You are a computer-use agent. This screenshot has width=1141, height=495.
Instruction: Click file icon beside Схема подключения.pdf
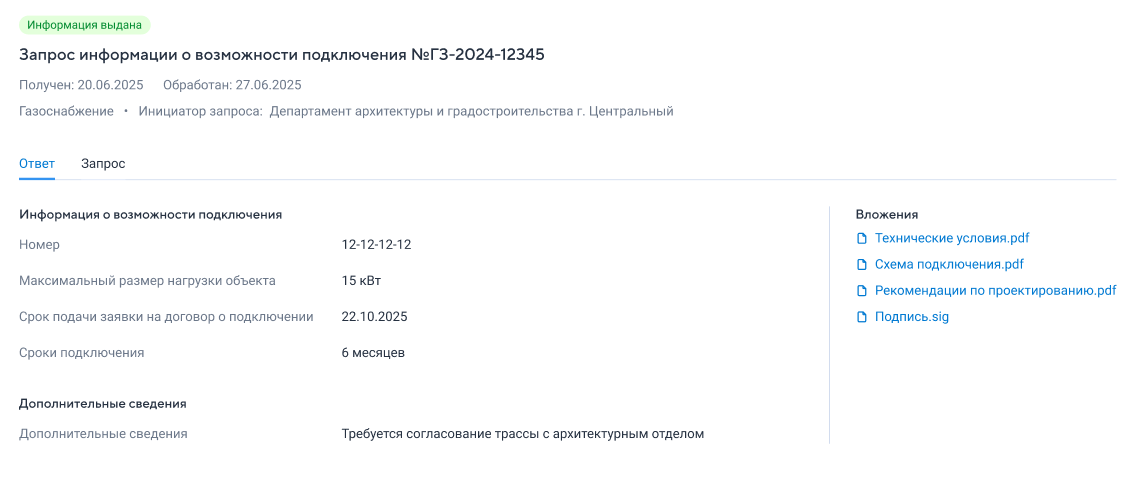862,264
